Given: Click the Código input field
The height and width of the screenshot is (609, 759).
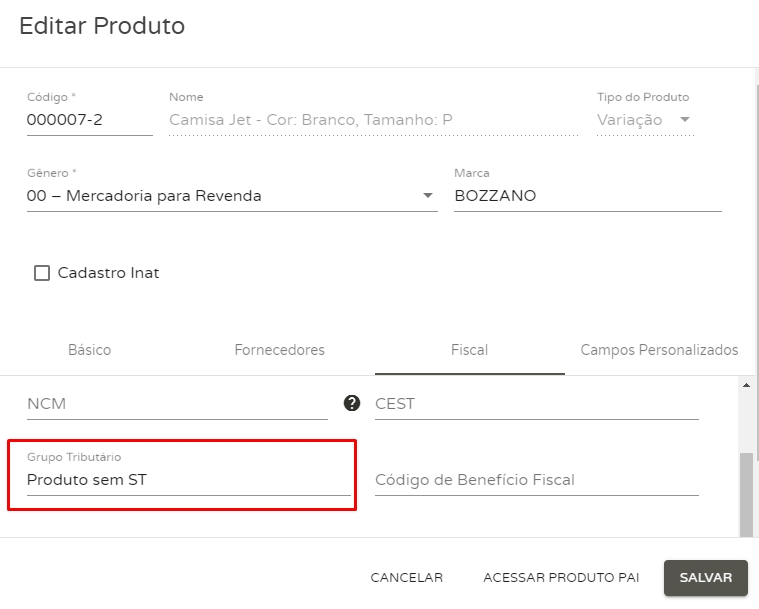Looking at the screenshot, I should pos(88,121).
